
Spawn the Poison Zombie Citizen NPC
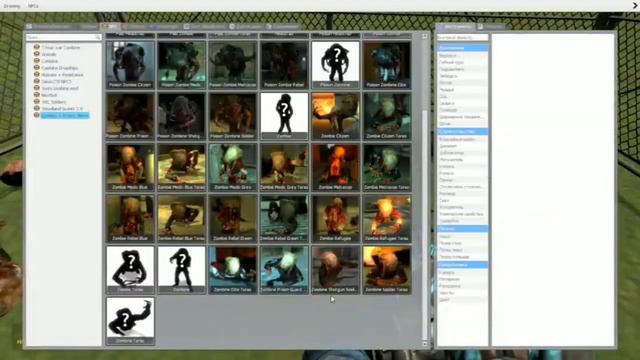tap(130, 65)
